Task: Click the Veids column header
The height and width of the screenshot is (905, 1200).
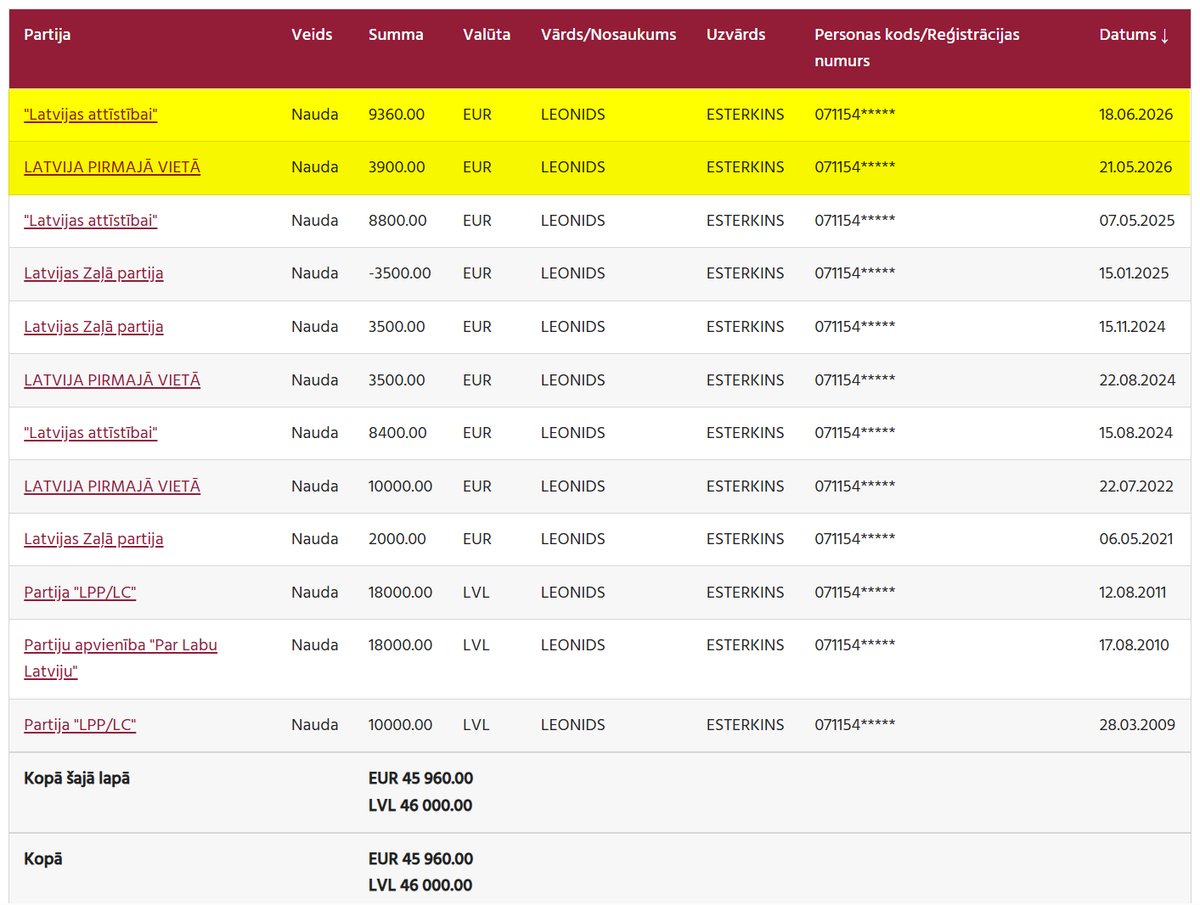Action: coord(312,35)
